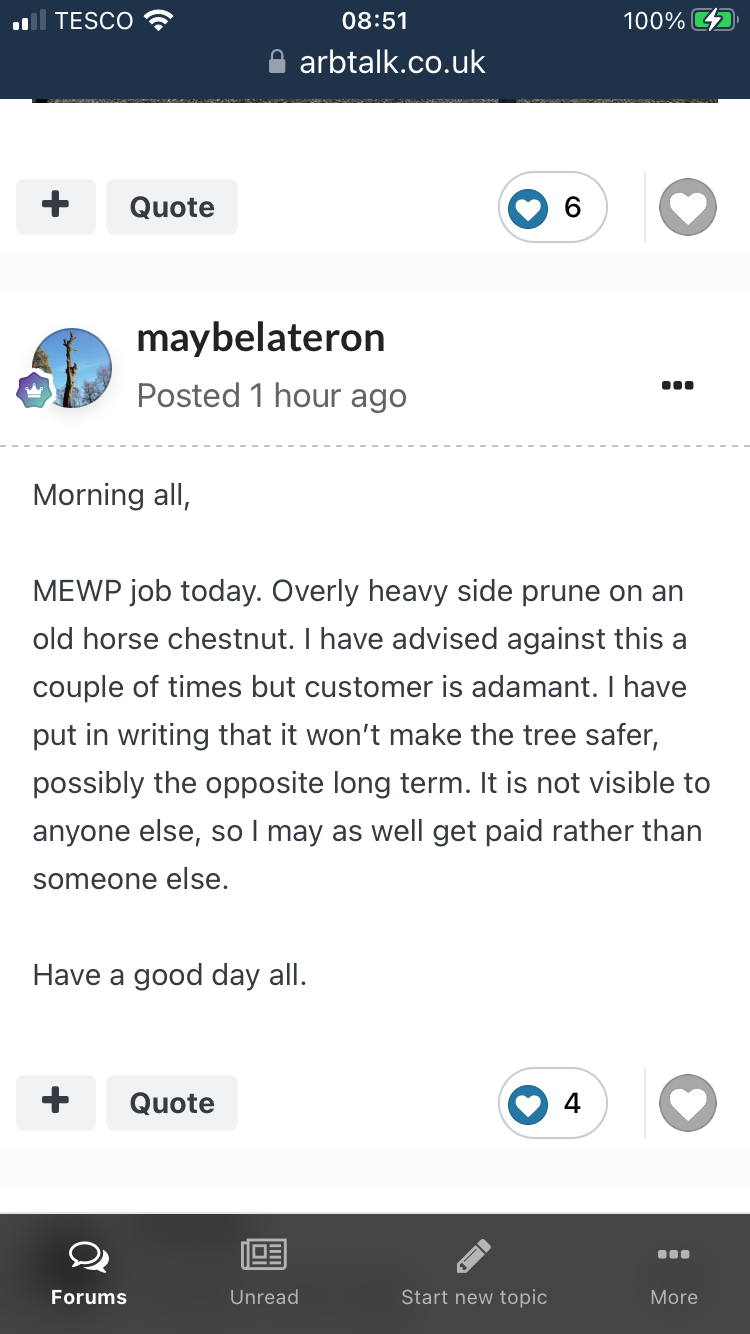Open the Unread tab
Image resolution: width=750 pixels, height=1334 pixels.
[264, 1273]
